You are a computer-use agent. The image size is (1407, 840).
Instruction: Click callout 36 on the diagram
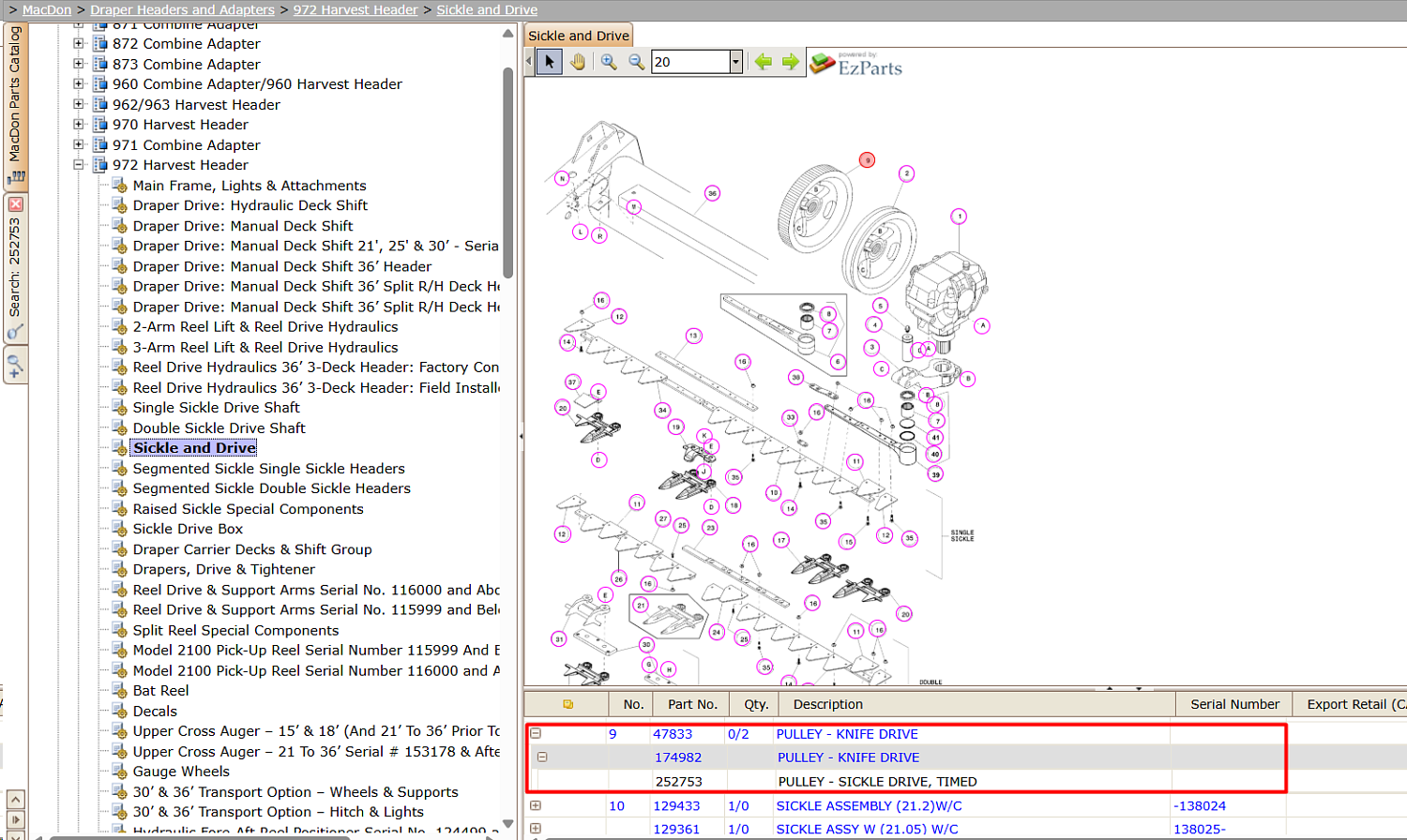click(x=713, y=194)
